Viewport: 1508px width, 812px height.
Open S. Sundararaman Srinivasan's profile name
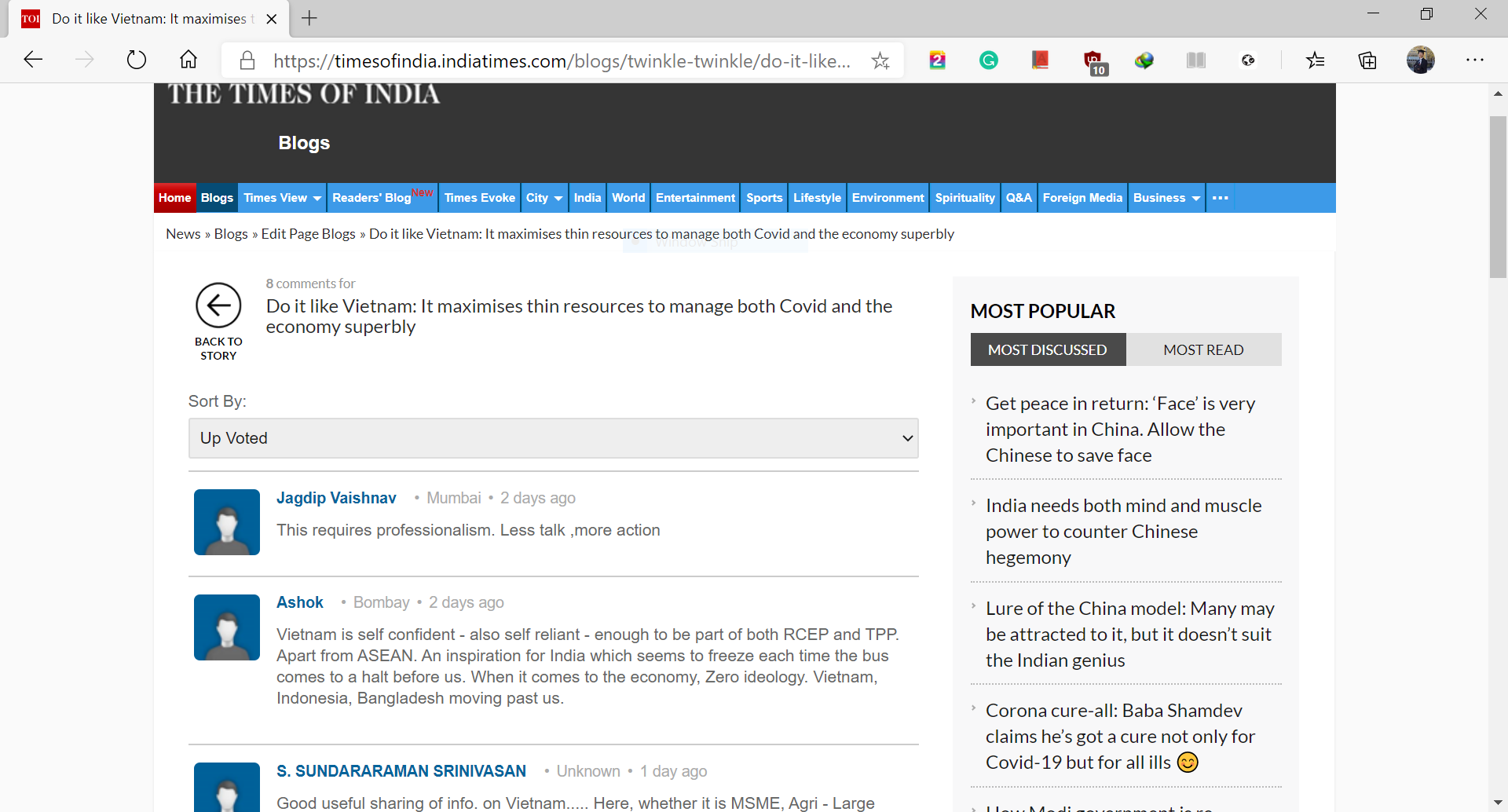401,771
